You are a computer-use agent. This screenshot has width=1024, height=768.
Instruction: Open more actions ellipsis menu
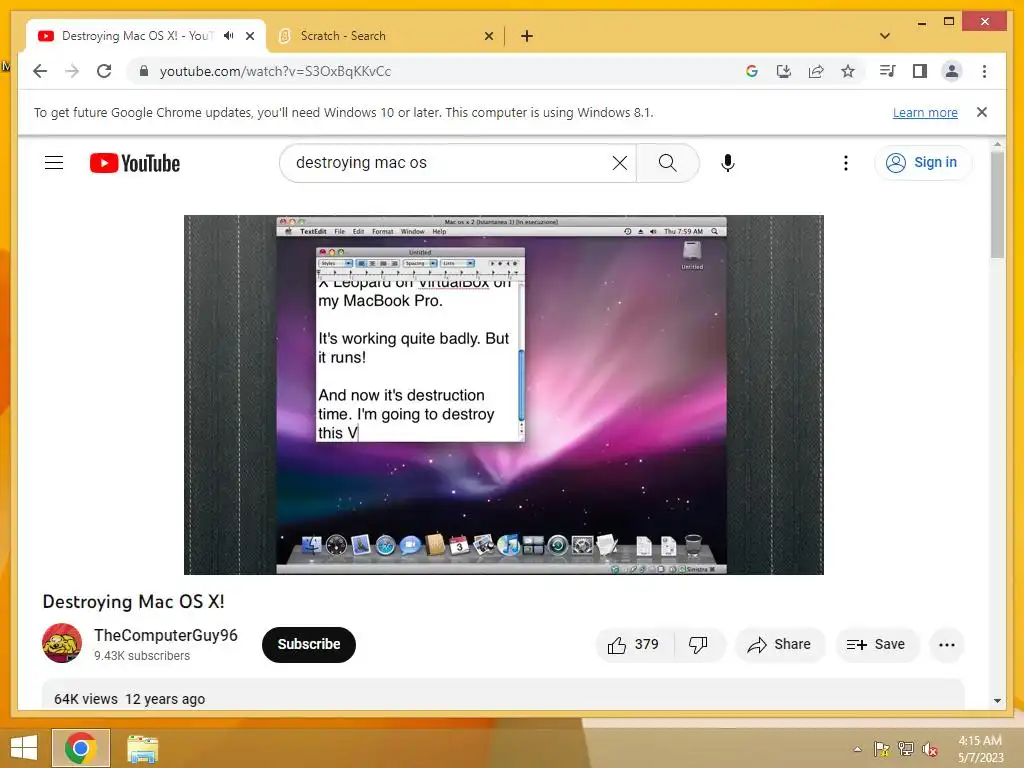coord(946,645)
